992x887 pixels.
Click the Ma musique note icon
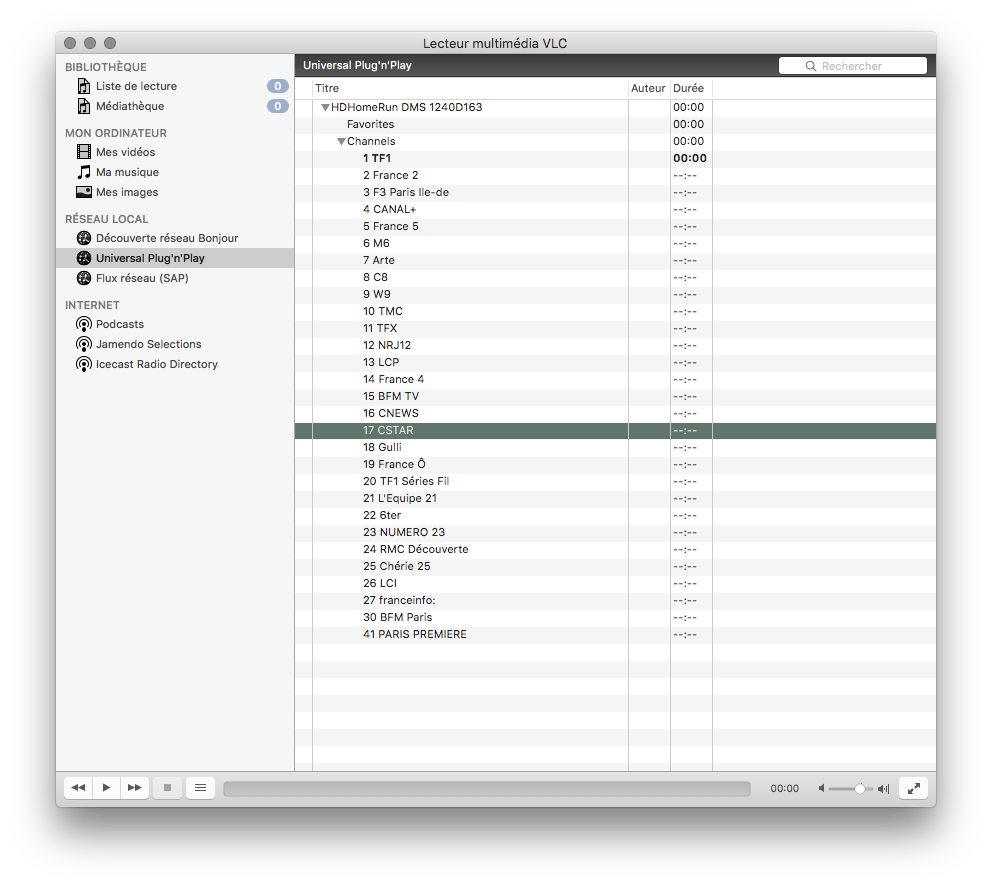pos(84,172)
